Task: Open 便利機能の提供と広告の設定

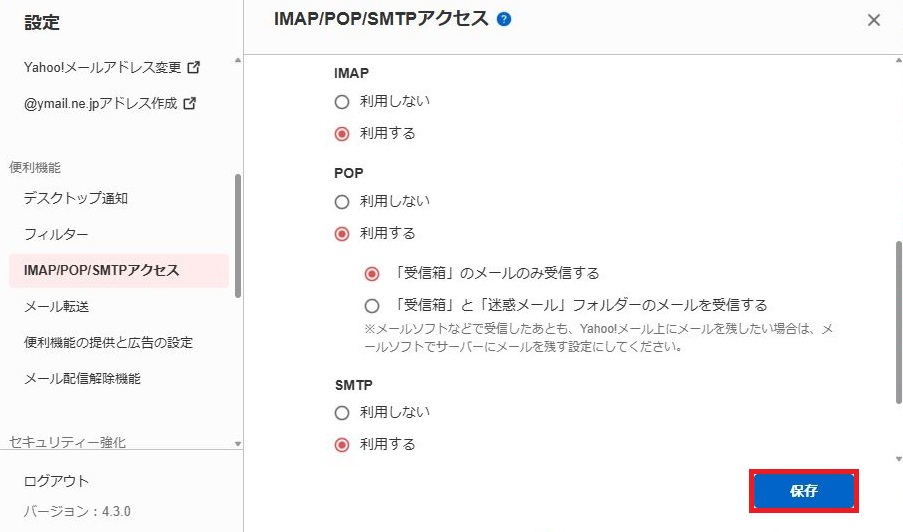Action: pos(108,342)
